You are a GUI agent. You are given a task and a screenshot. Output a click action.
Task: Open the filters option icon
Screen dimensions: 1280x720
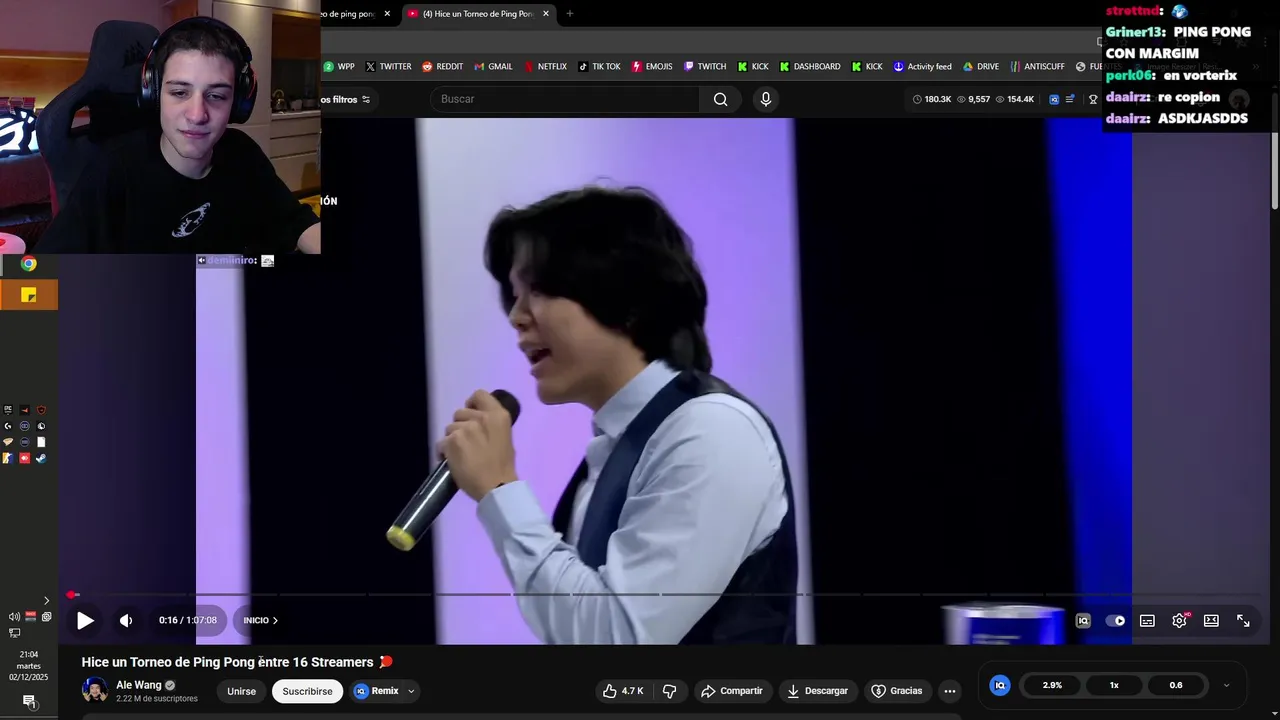(x=366, y=99)
